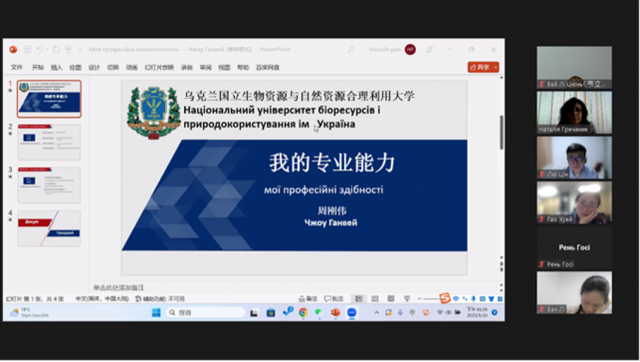Screen dimensions: 640x362
Task: Switch to Normal view icon in status bar
Action: 358,299
